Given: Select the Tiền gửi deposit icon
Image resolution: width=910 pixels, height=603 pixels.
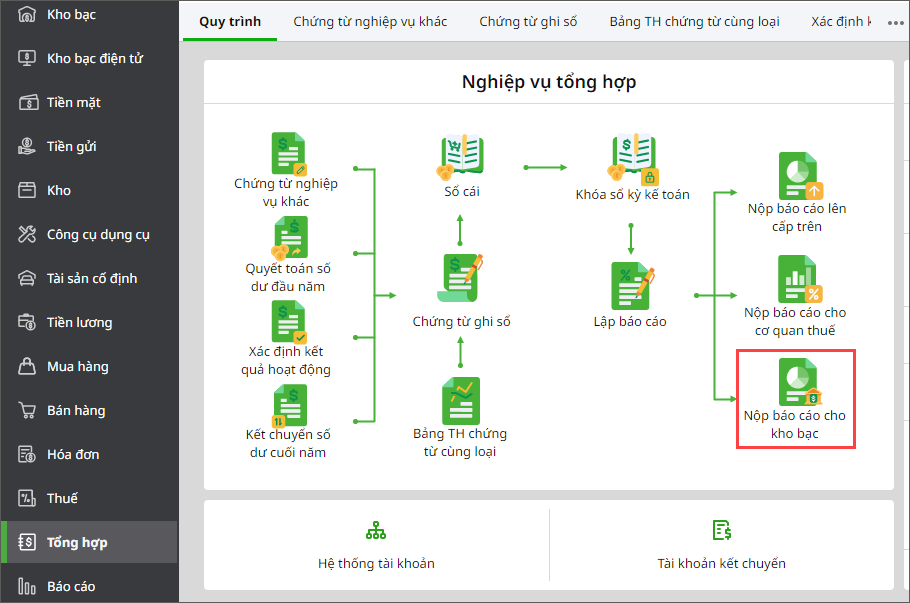Looking at the screenshot, I should click(27, 146).
